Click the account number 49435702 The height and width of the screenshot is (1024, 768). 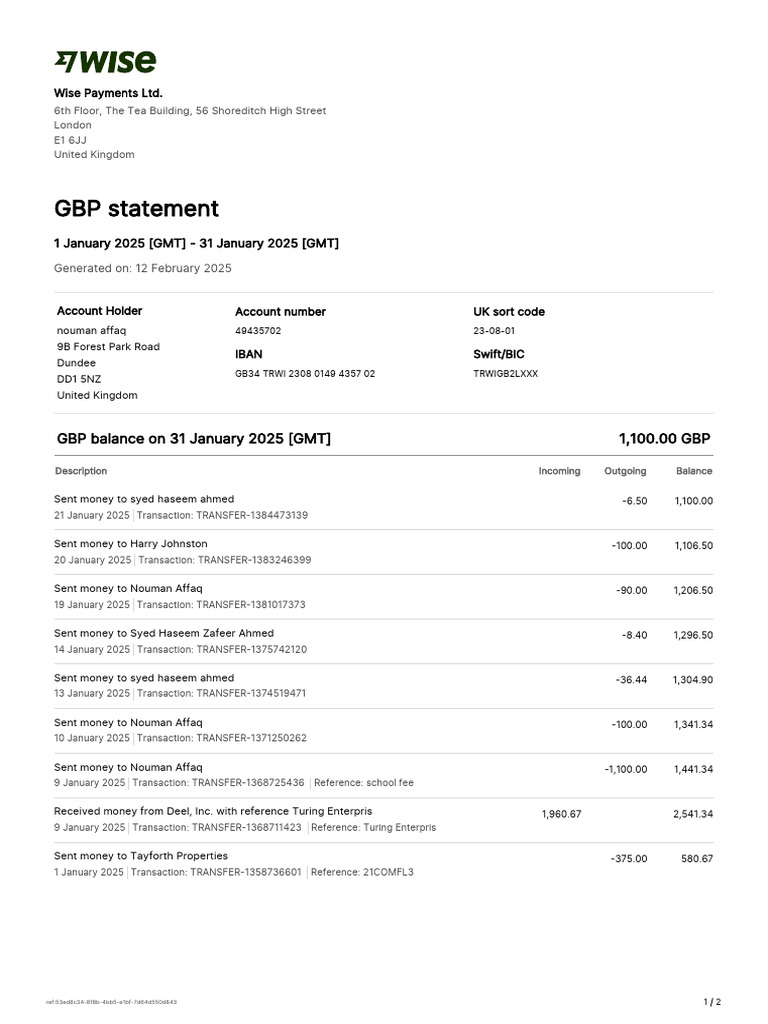pos(258,331)
